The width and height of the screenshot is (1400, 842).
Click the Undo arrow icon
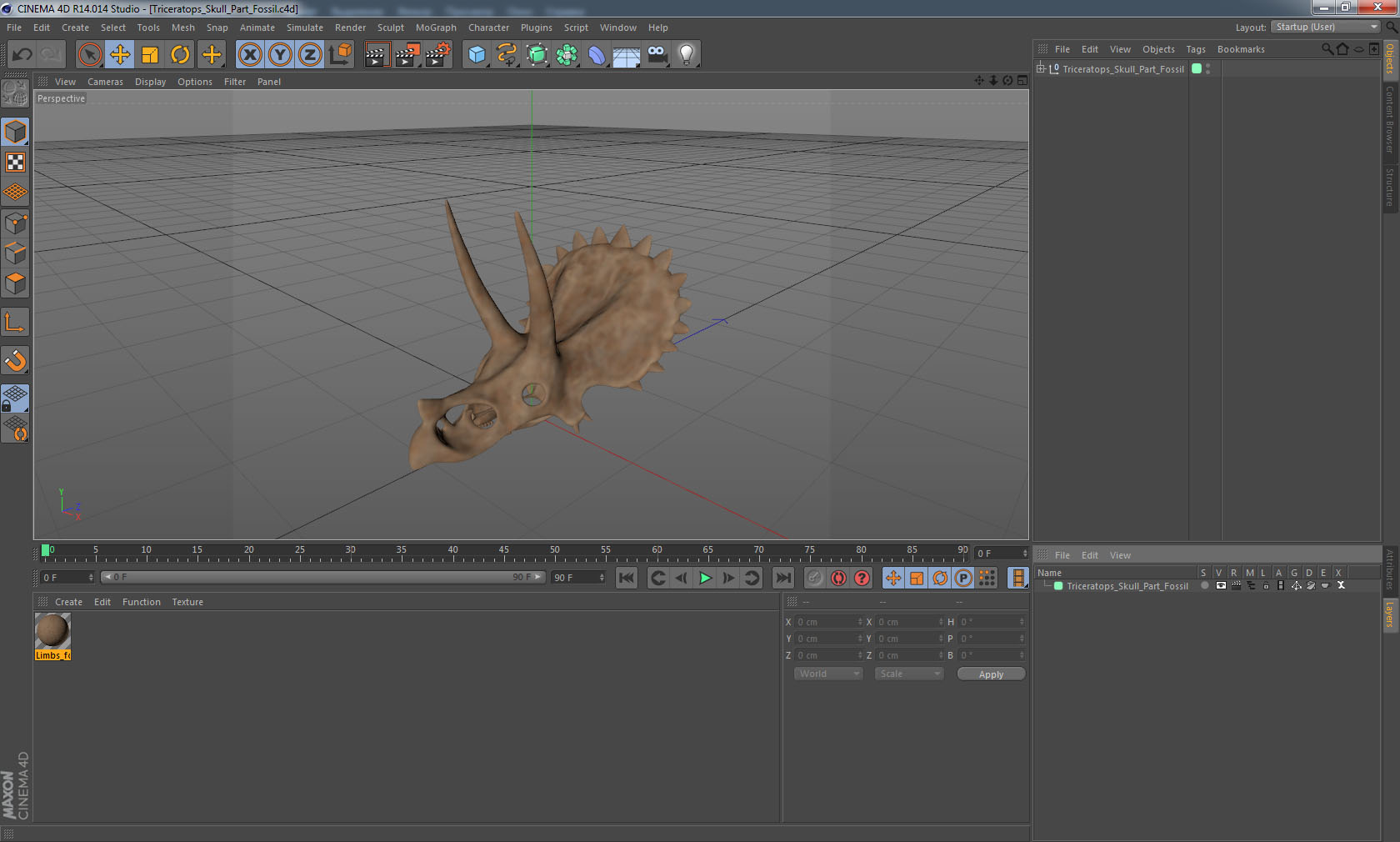coord(22,55)
